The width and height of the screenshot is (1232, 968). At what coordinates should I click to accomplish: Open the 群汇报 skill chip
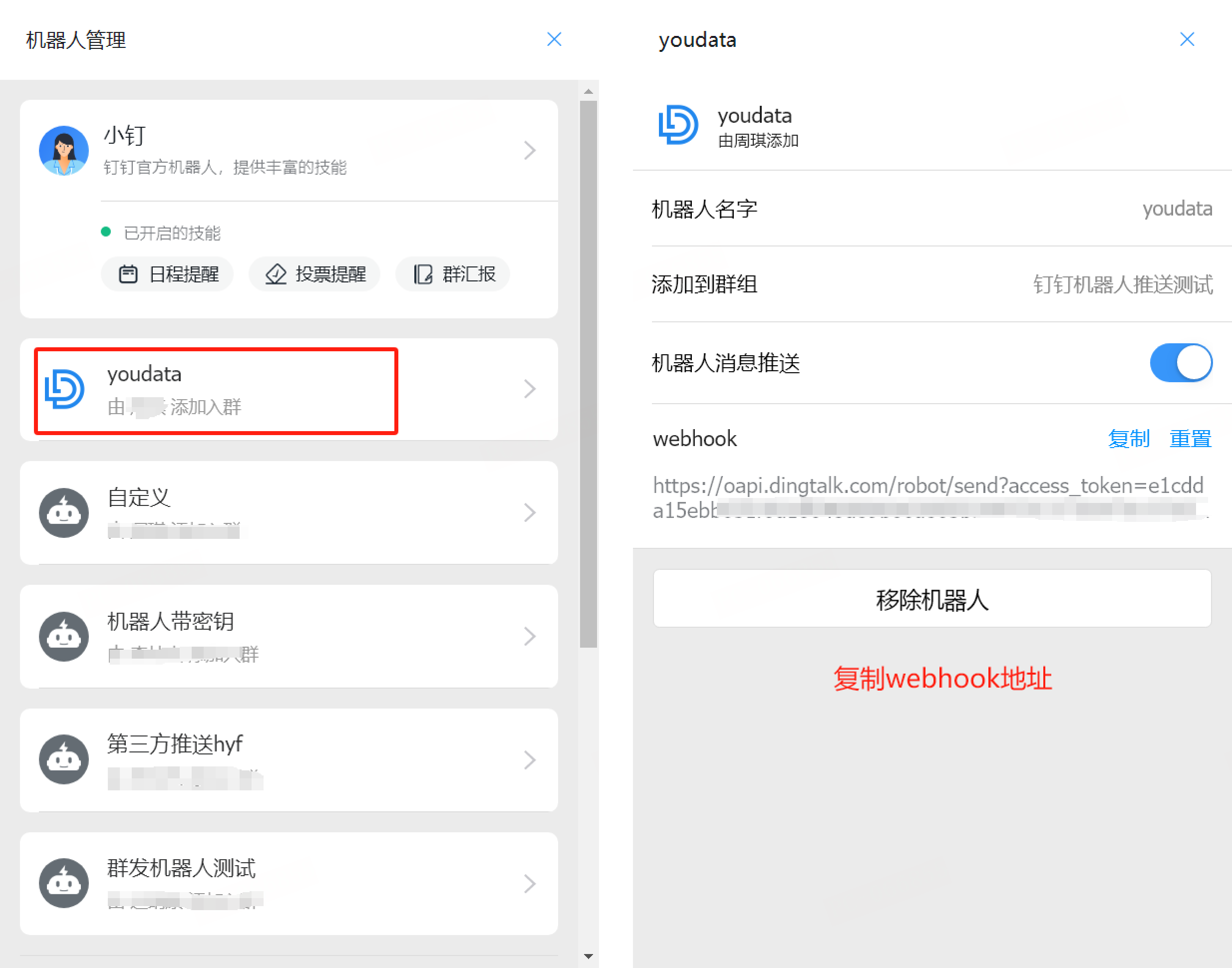coord(453,274)
